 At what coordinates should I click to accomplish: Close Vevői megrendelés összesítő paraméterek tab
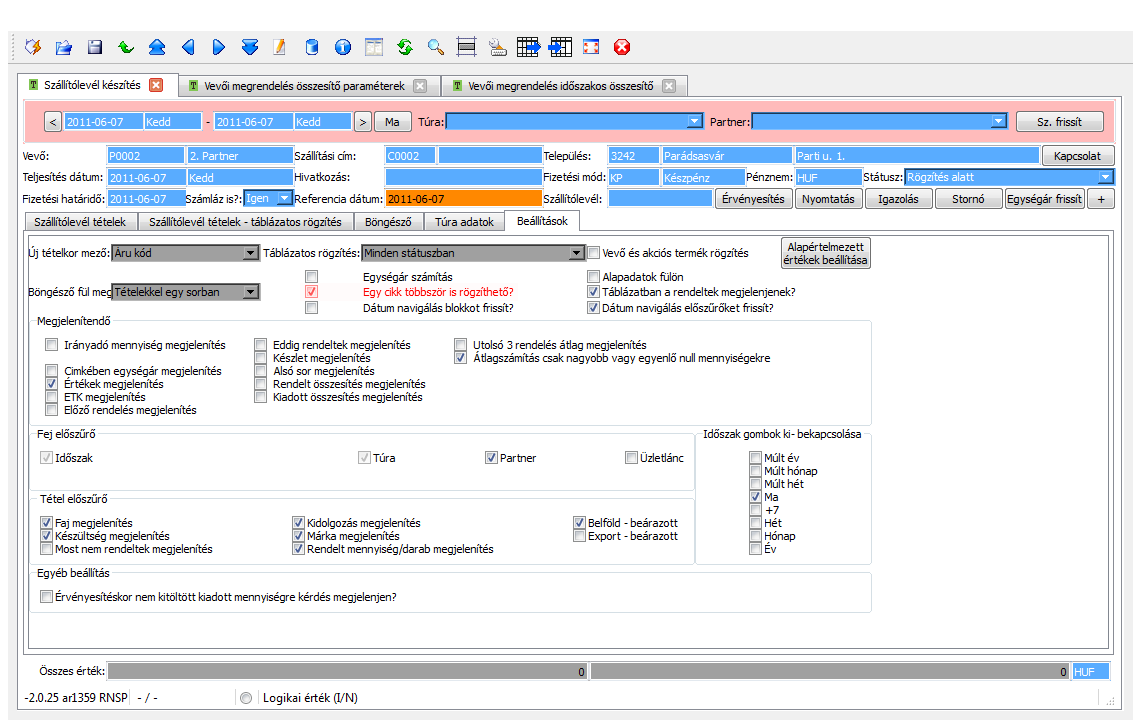click(420, 86)
